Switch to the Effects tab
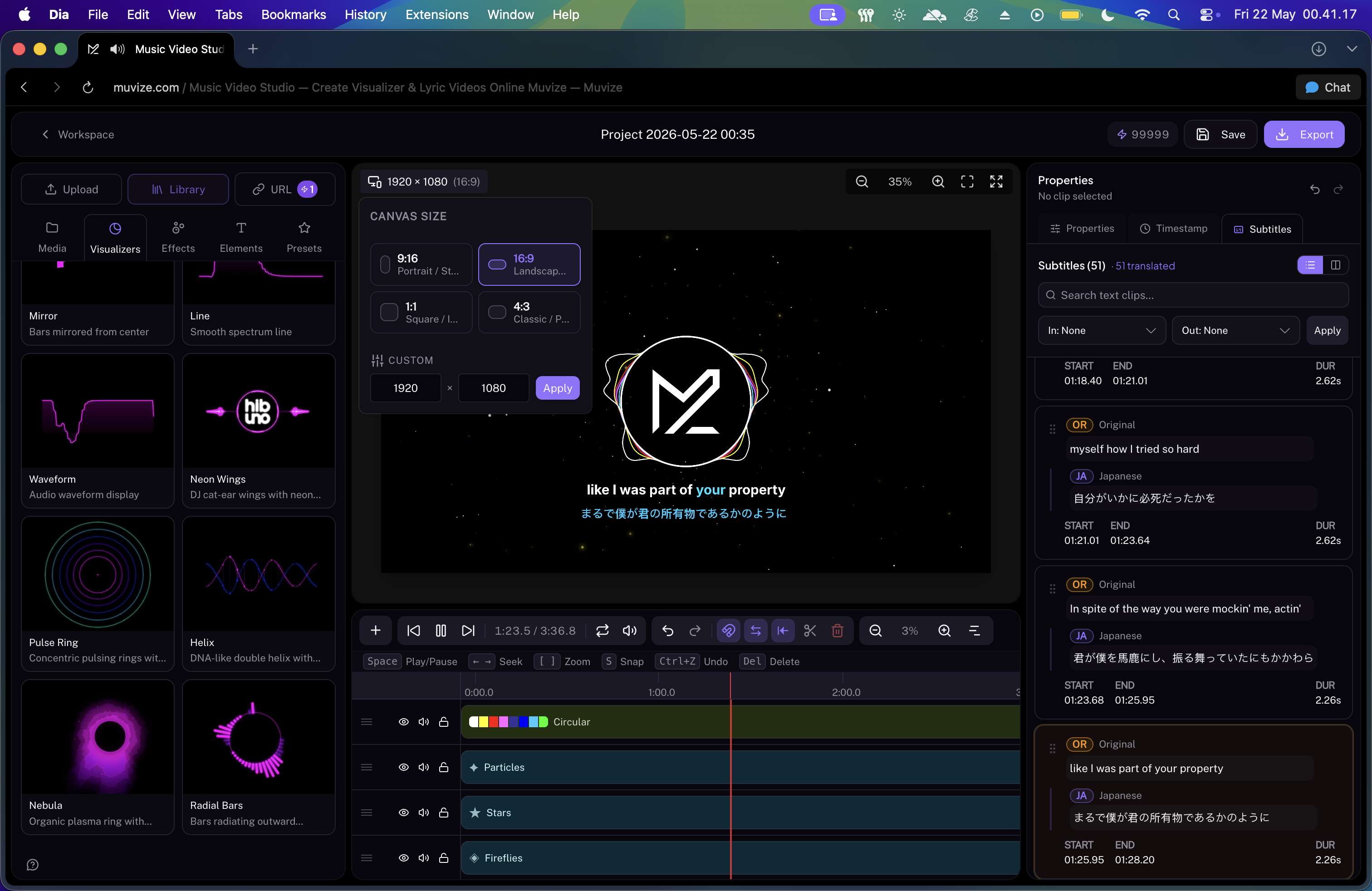This screenshot has height=891, width=1372. click(x=178, y=237)
